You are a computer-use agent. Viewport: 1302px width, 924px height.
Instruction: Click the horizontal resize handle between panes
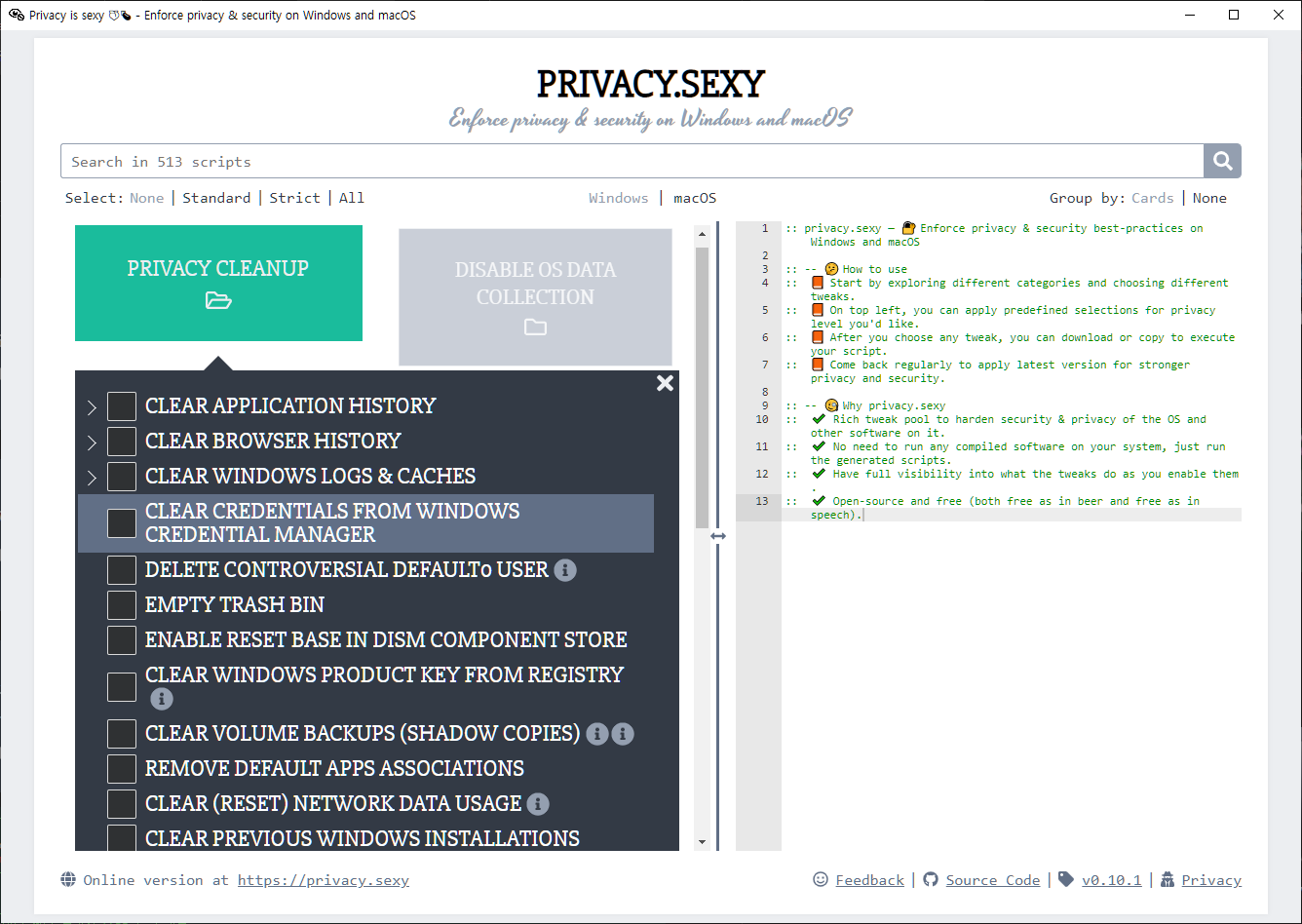pyautogui.click(x=718, y=536)
